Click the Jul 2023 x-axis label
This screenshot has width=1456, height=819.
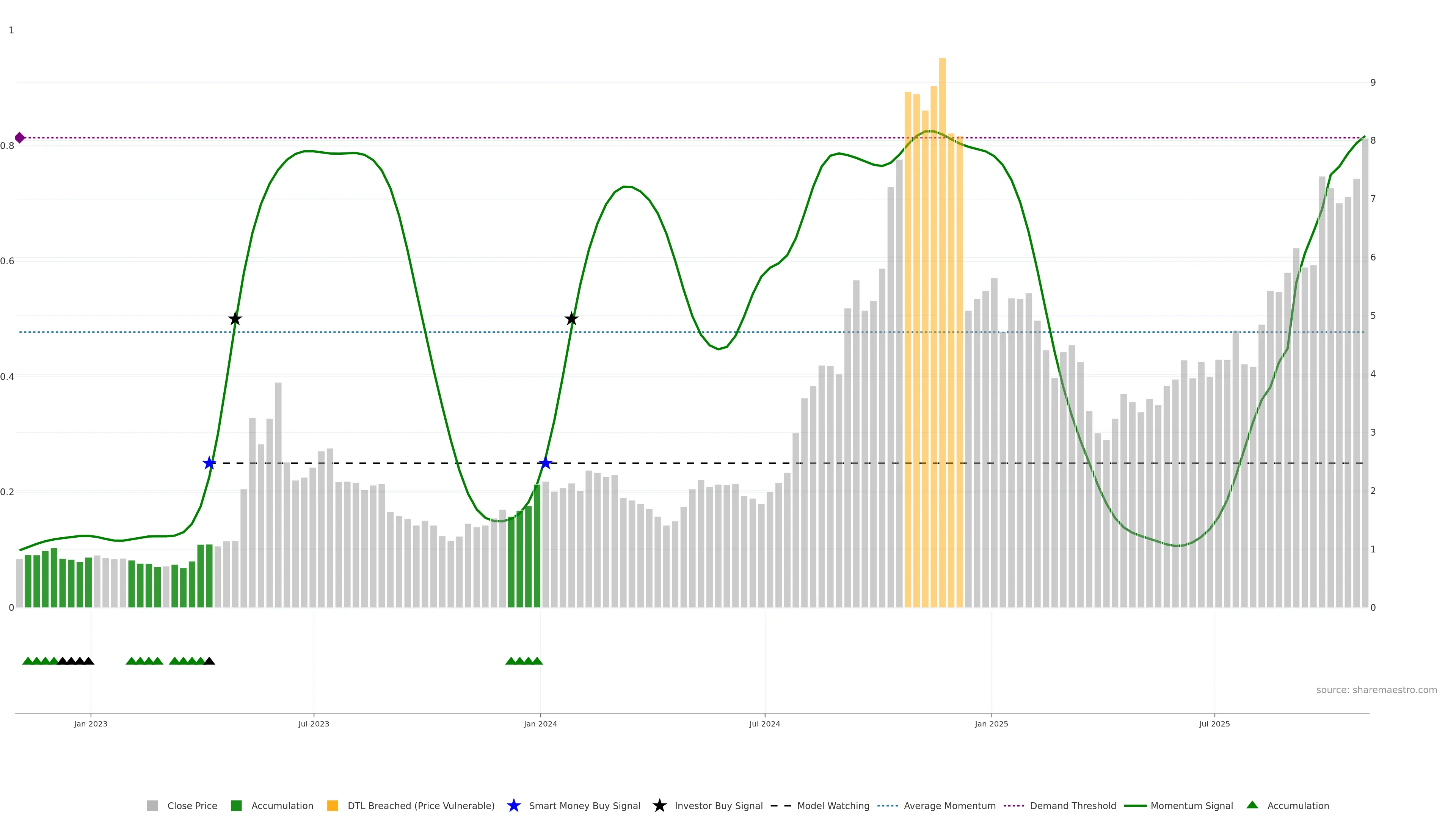pyautogui.click(x=314, y=724)
